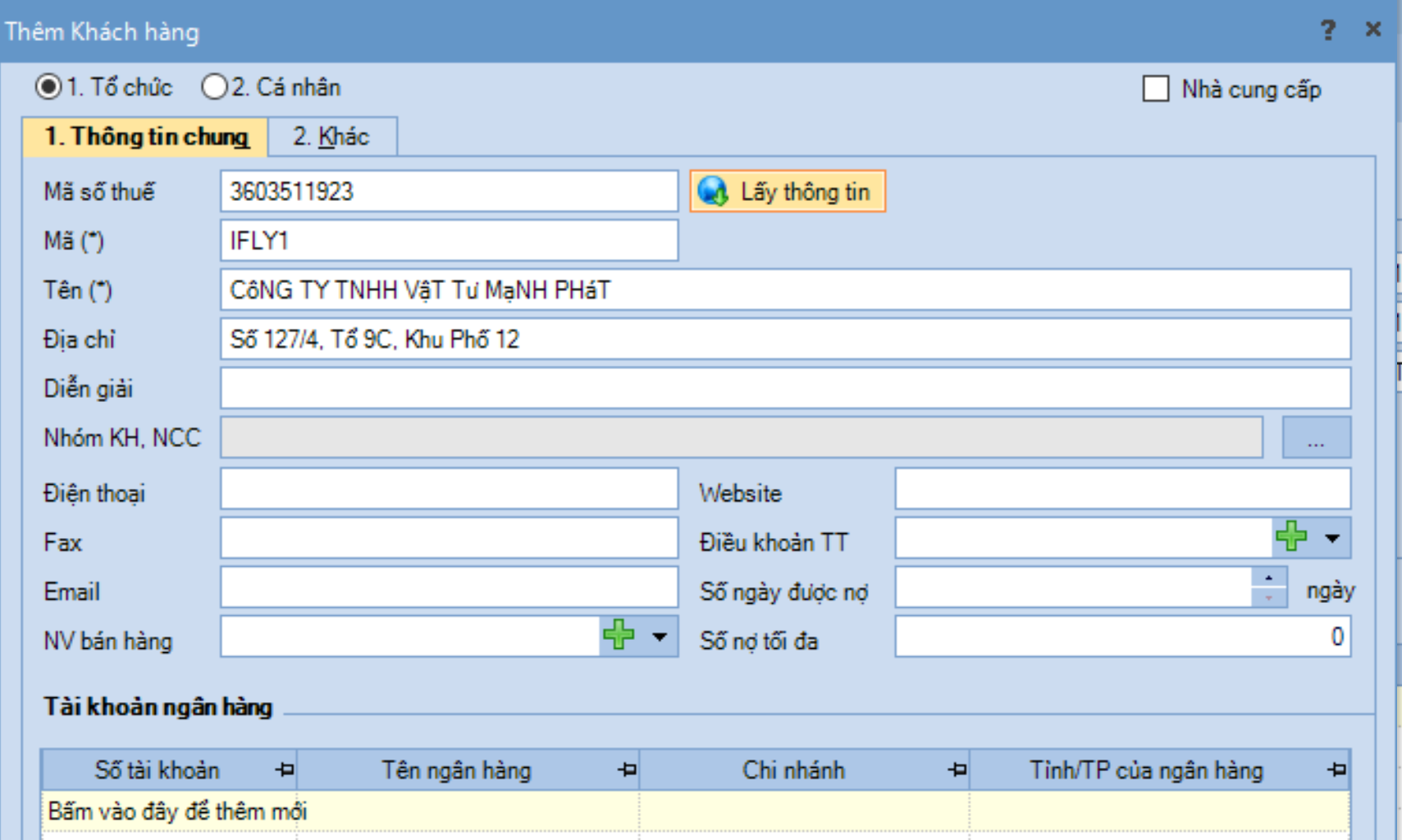
Task: Click 'Bấm vào đây để thêm mới' row
Action: (695, 810)
